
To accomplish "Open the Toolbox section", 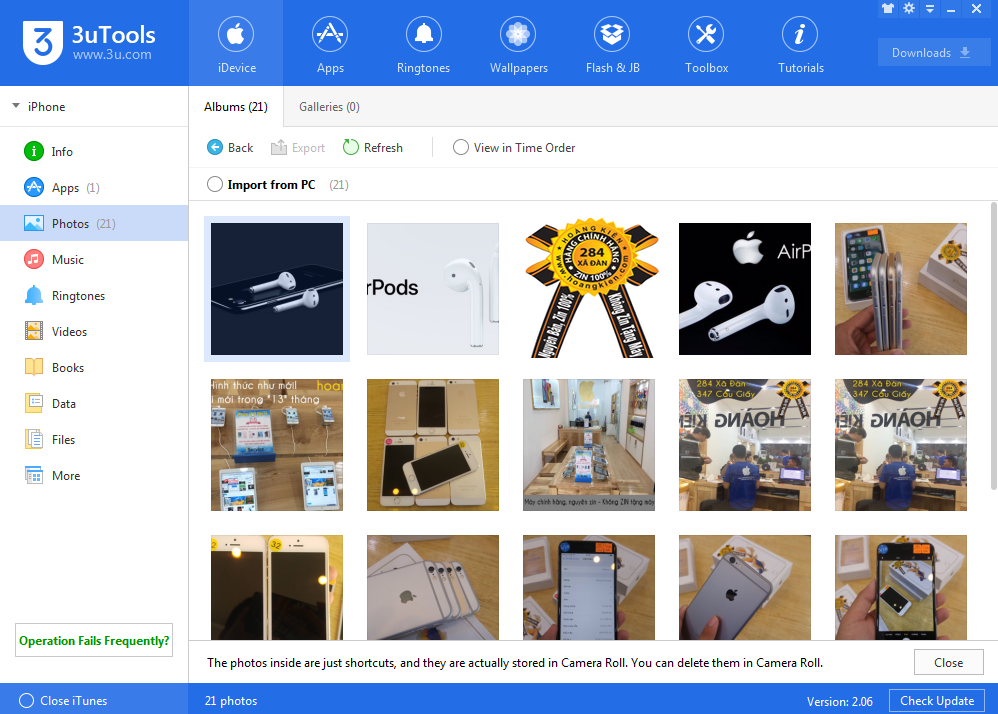I will pos(706,43).
